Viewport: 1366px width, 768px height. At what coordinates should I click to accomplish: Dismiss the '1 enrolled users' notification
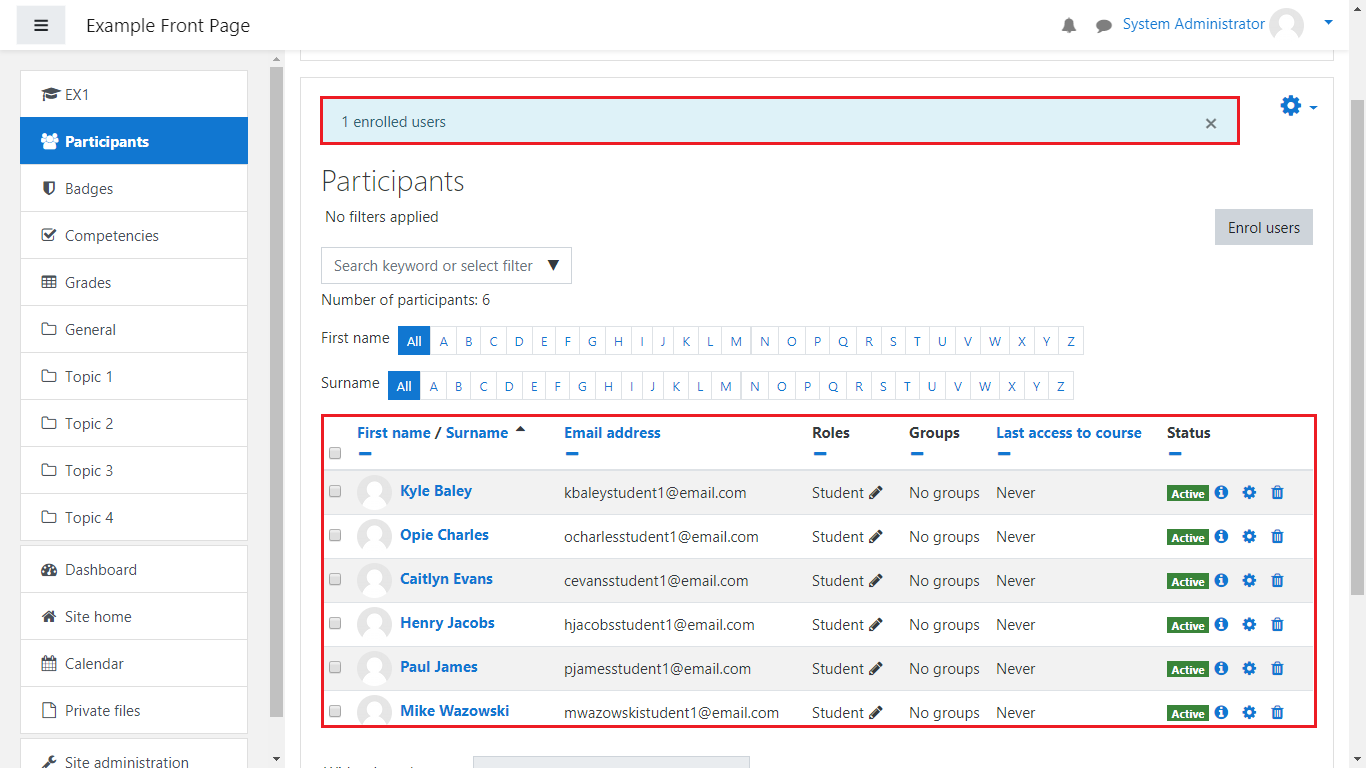tap(1211, 123)
